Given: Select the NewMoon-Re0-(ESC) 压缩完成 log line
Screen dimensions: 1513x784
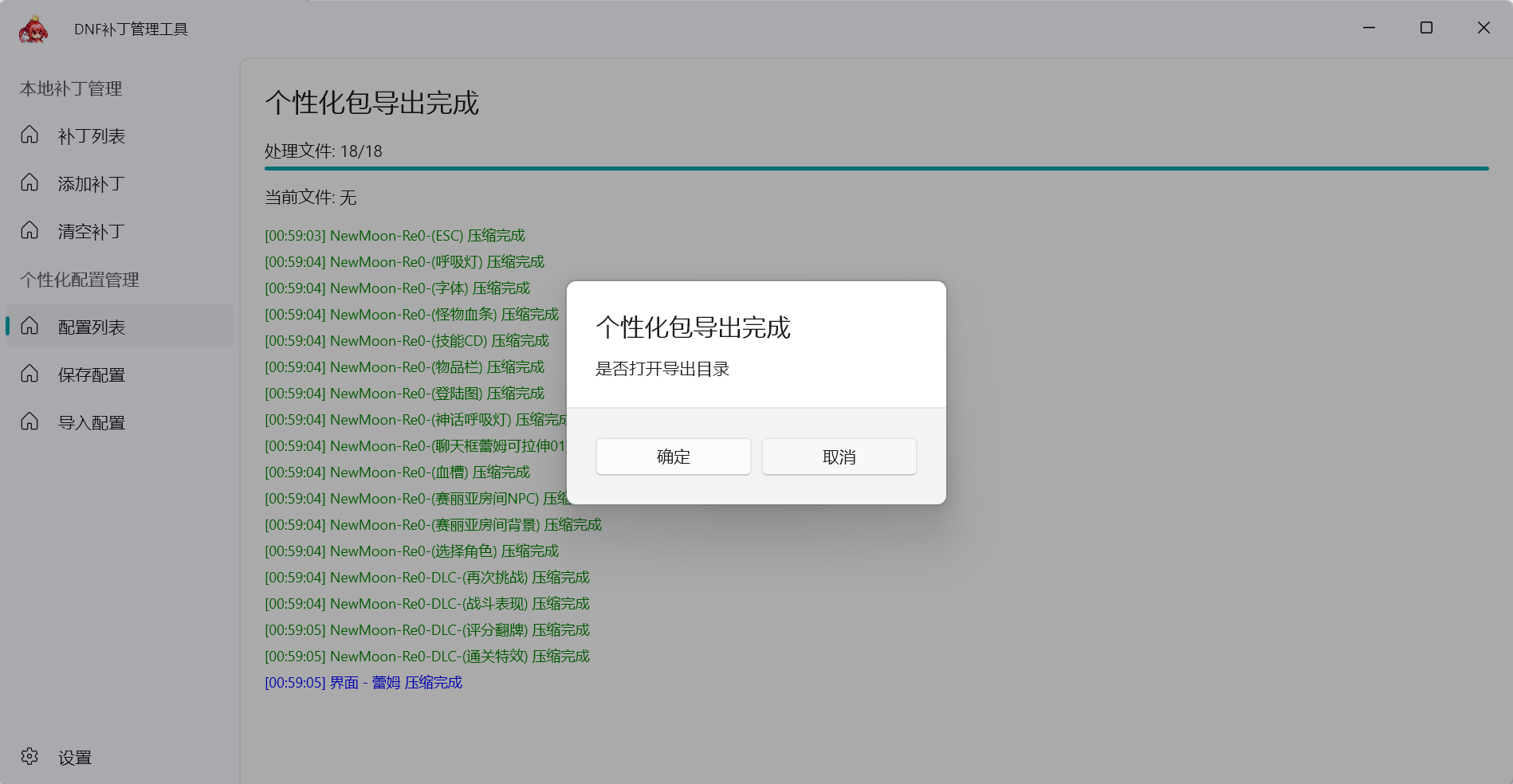Looking at the screenshot, I should tap(395, 235).
